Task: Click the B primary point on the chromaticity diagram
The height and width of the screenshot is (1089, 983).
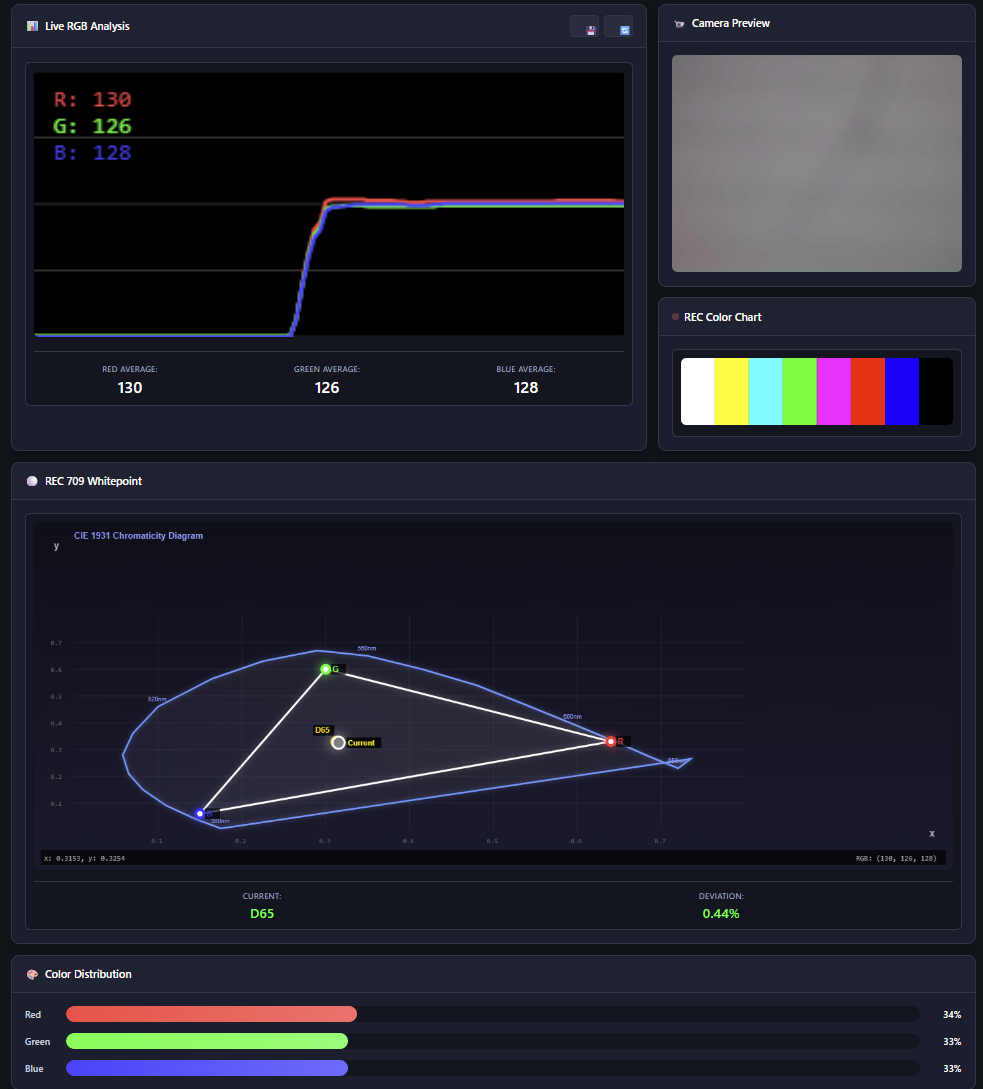Action: pyautogui.click(x=200, y=814)
